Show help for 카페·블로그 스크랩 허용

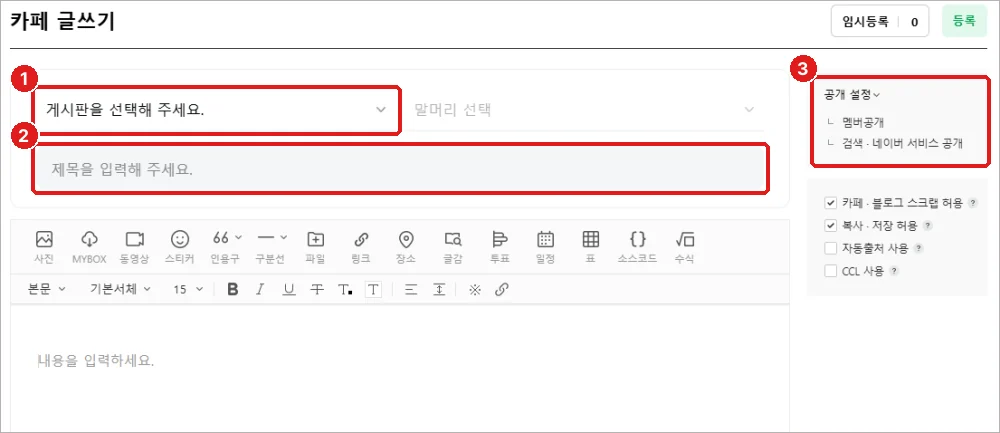[x=973, y=203]
